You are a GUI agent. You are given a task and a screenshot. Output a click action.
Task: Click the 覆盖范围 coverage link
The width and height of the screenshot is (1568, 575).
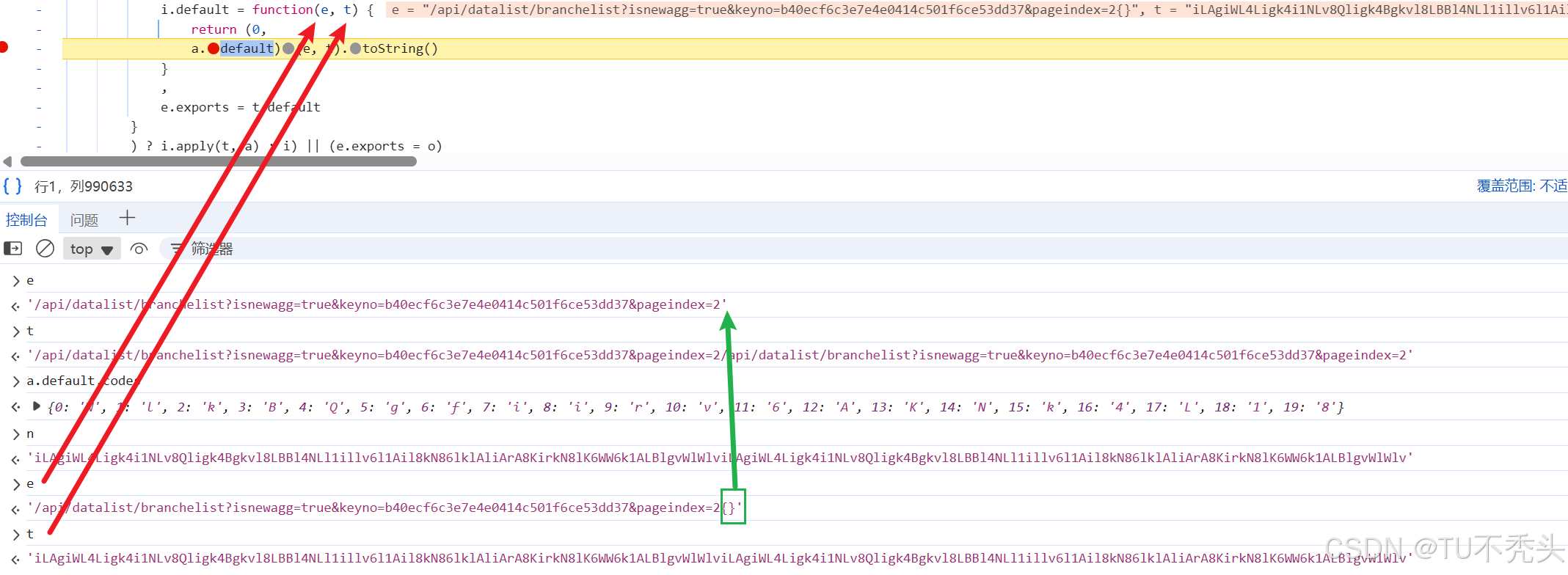point(1522,186)
